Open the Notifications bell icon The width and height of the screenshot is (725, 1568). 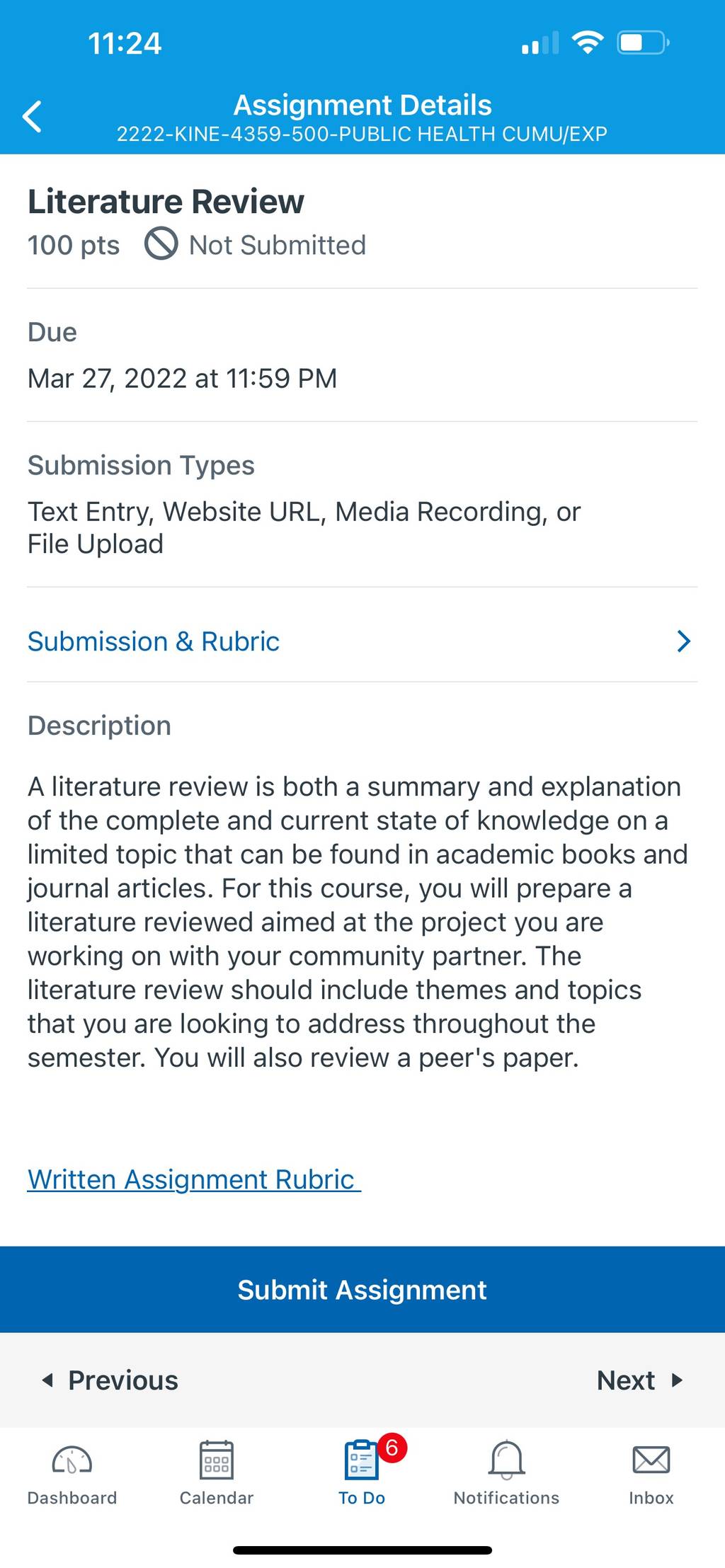507,1460
